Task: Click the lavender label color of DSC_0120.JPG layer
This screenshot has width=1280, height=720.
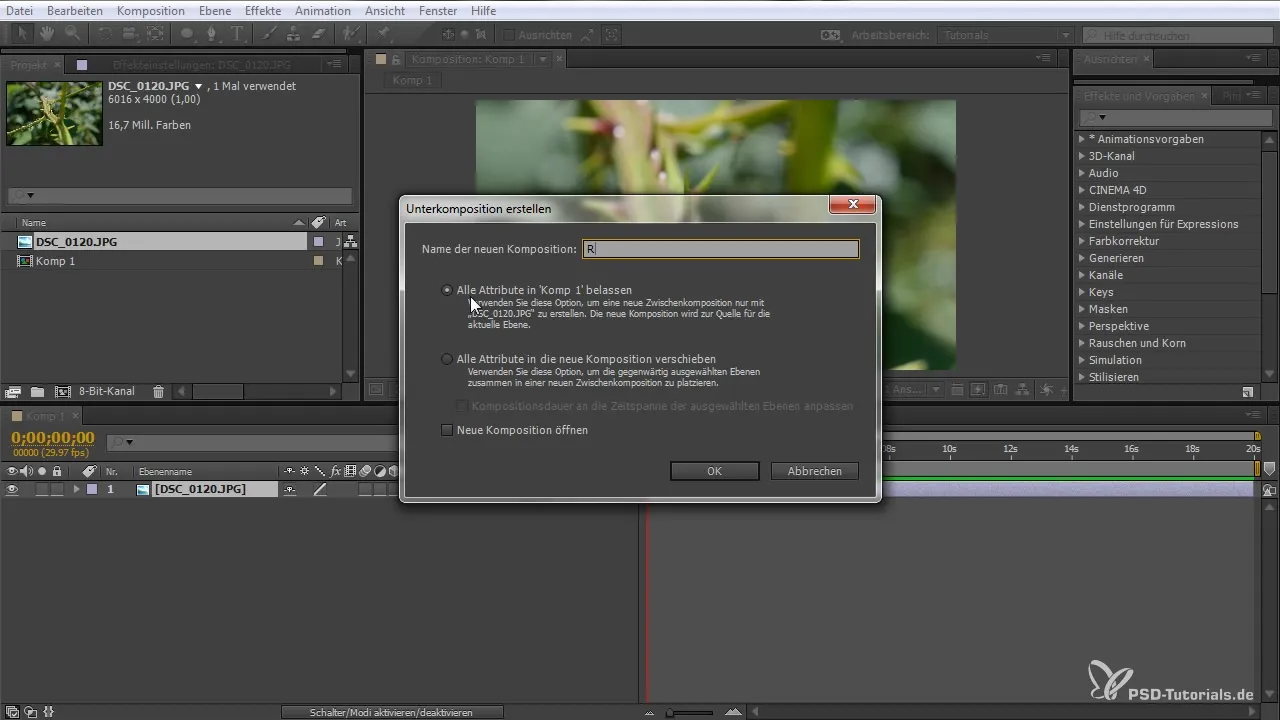Action: click(x=92, y=490)
